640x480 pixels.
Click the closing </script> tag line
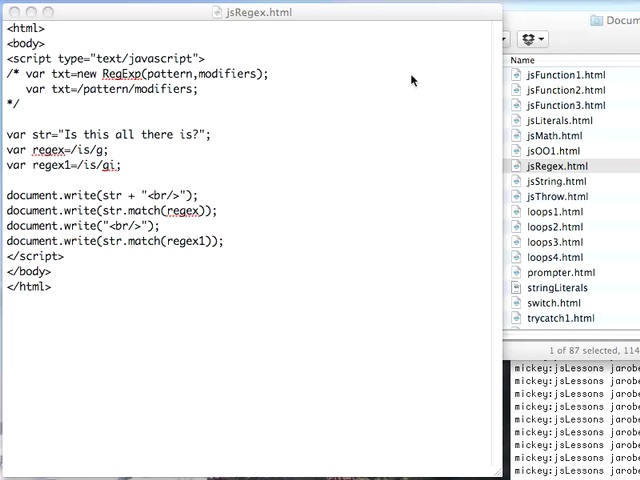[x=35, y=256]
